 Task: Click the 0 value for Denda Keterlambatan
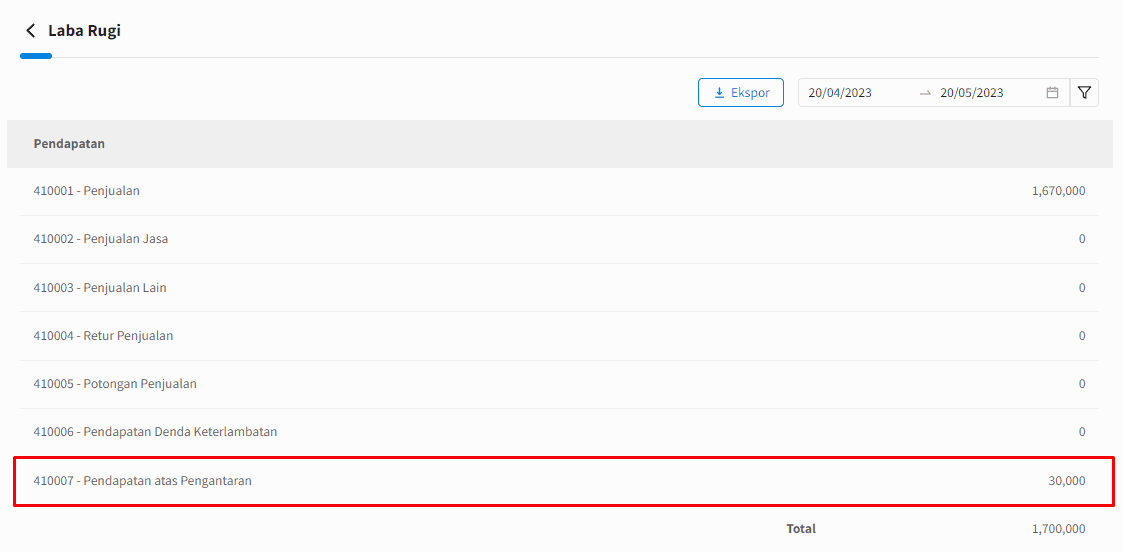pos(1082,432)
